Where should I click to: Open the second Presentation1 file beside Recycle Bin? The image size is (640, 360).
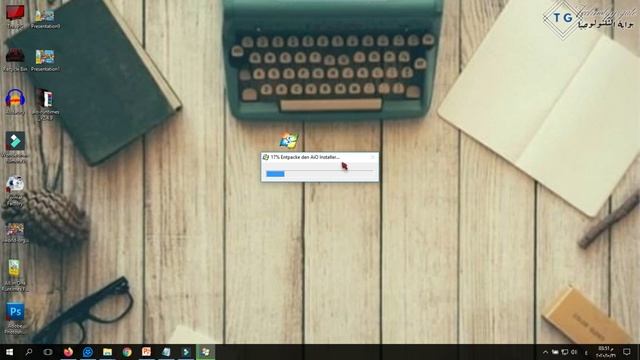45,60
